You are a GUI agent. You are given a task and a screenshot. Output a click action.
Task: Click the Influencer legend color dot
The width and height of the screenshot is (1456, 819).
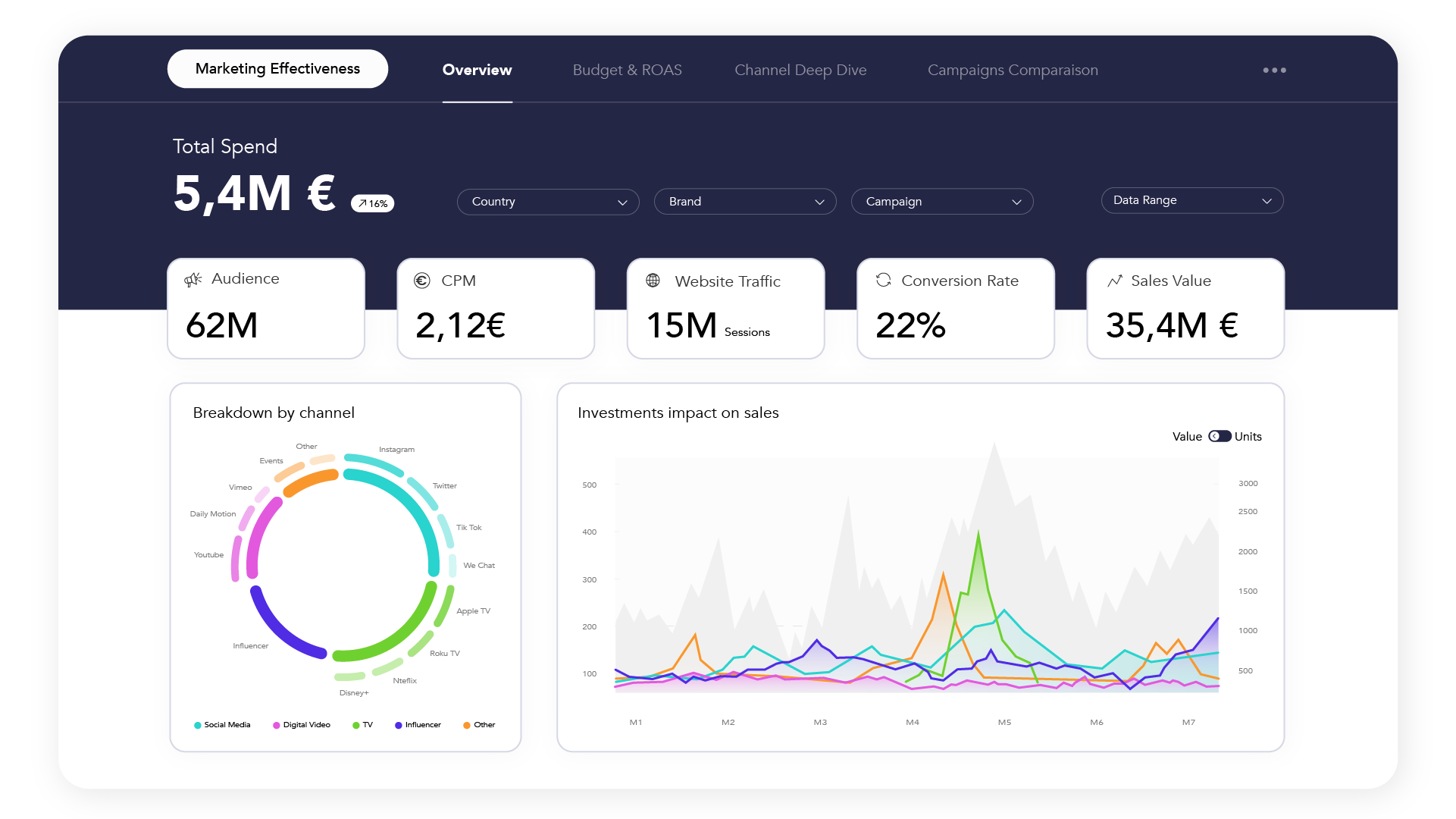(x=398, y=725)
